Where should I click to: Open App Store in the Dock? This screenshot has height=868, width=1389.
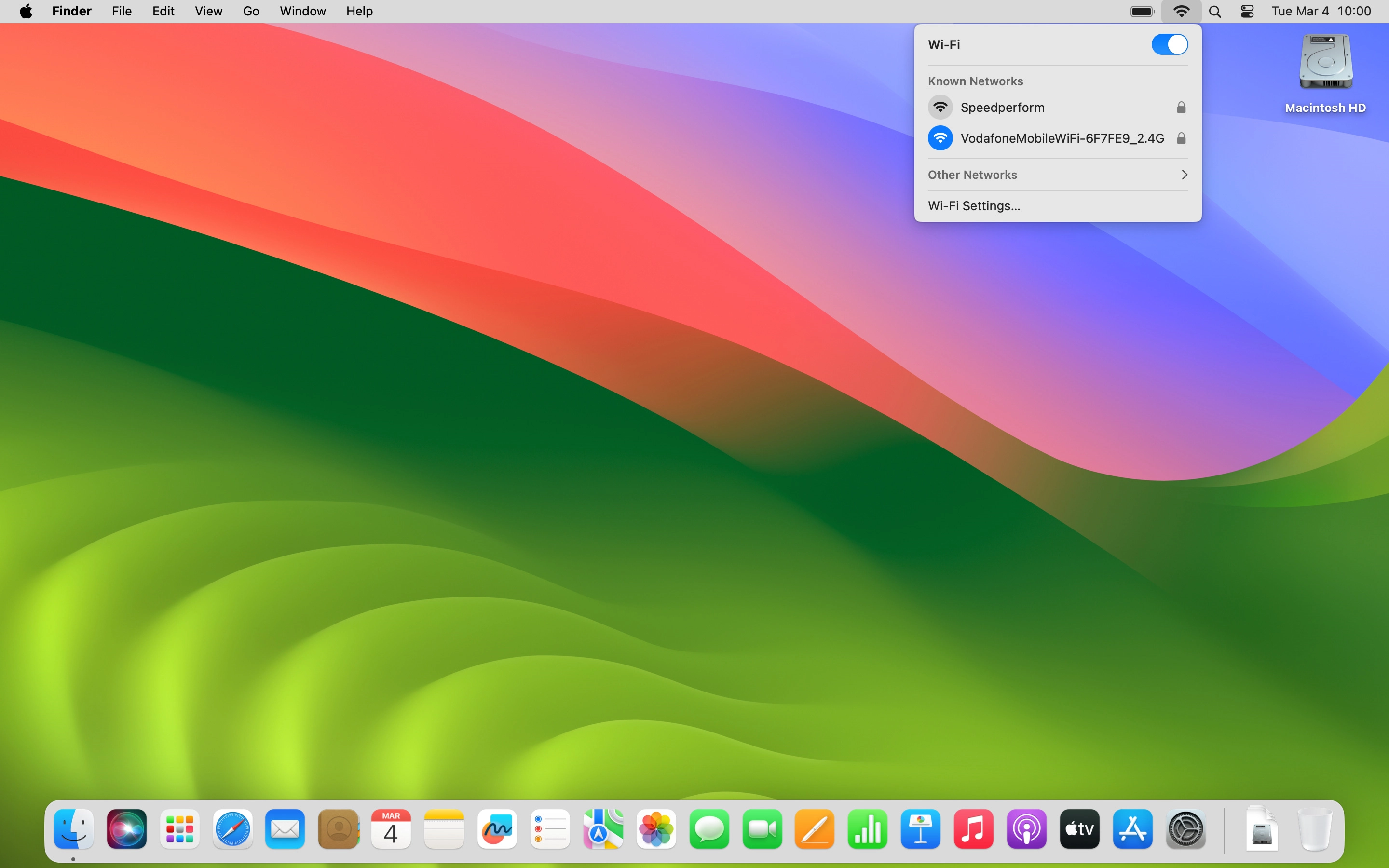(x=1132, y=829)
